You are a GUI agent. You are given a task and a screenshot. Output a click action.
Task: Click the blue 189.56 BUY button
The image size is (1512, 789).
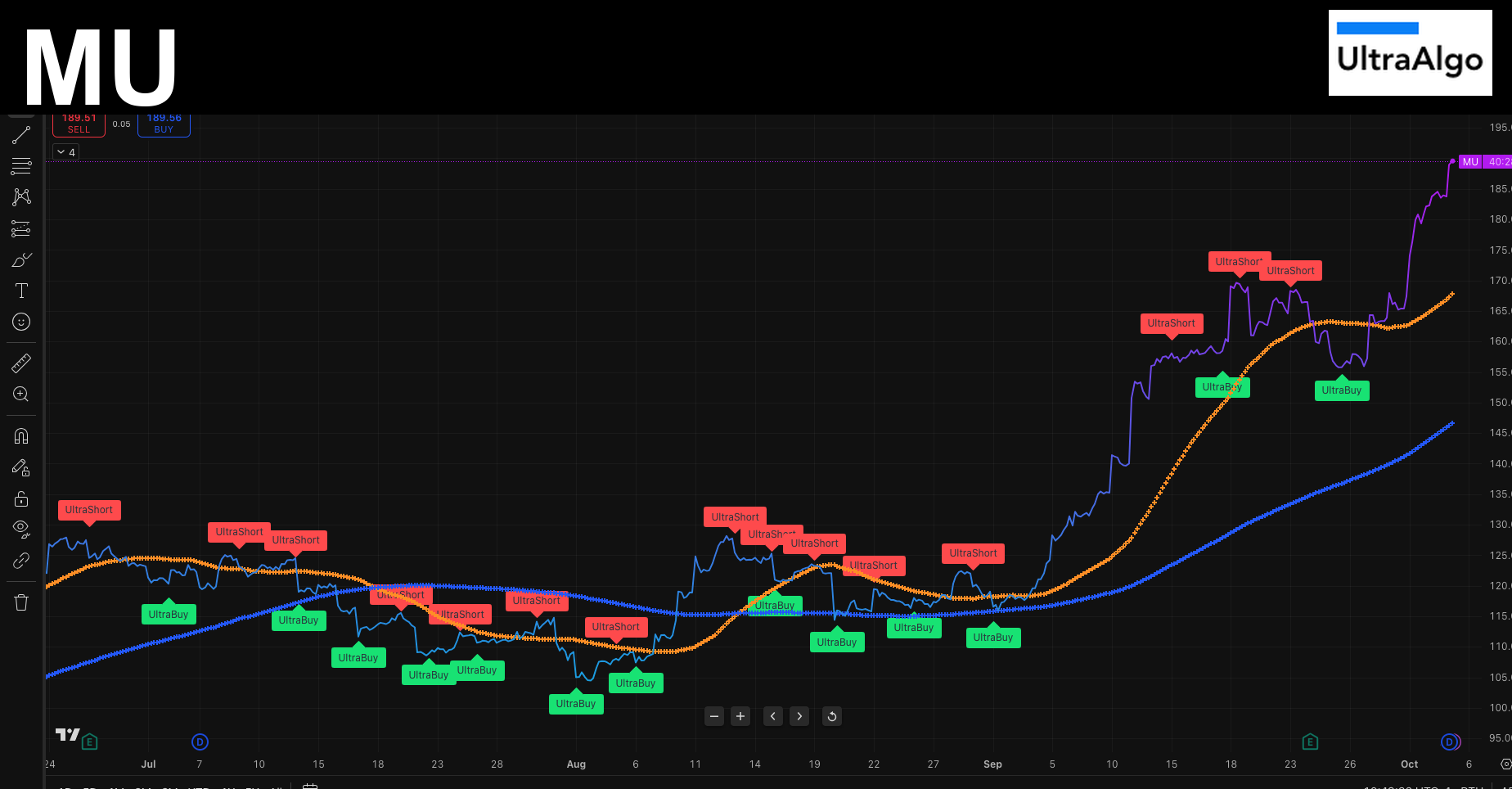pyautogui.click(x=164, y=124)
